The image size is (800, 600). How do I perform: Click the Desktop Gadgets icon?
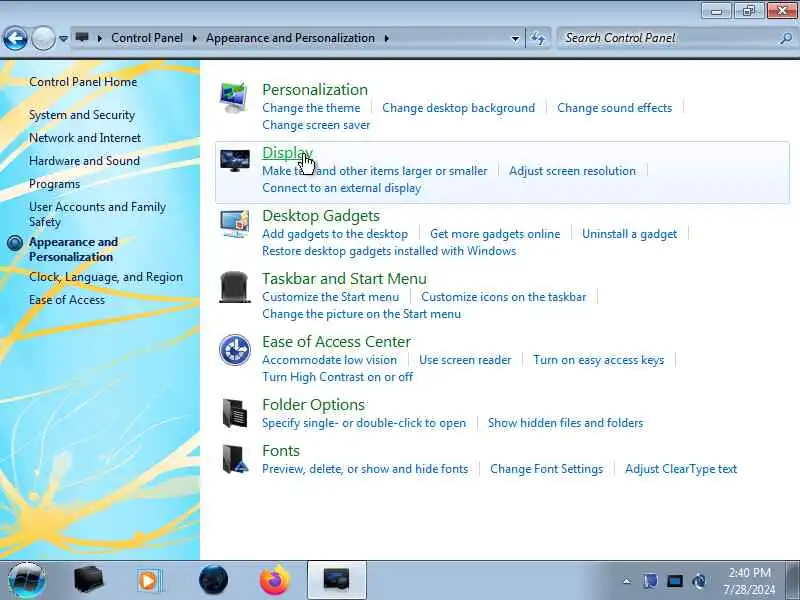coord(235,223)
